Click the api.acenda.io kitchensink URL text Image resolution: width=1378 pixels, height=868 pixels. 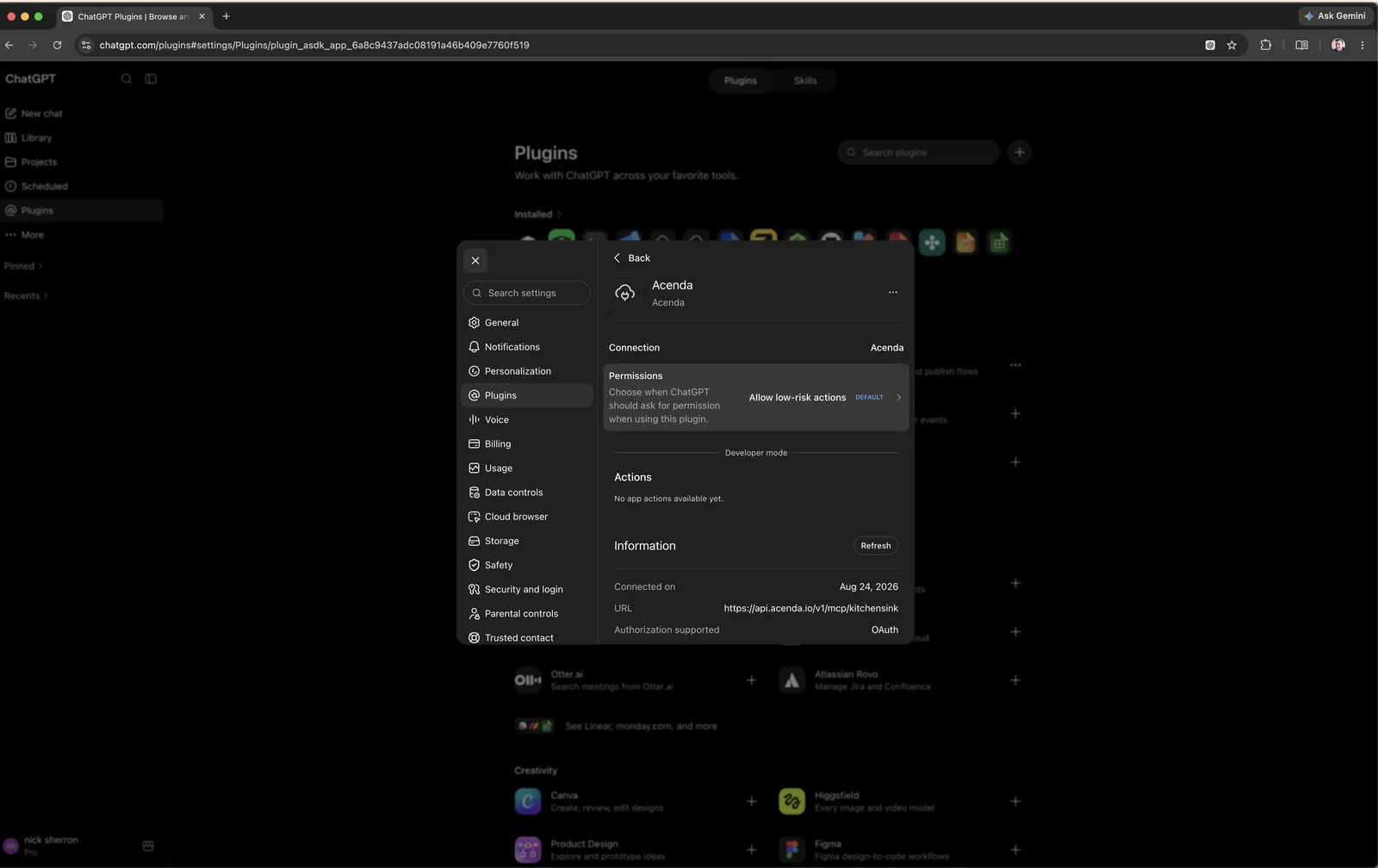(x=811, y=608)
